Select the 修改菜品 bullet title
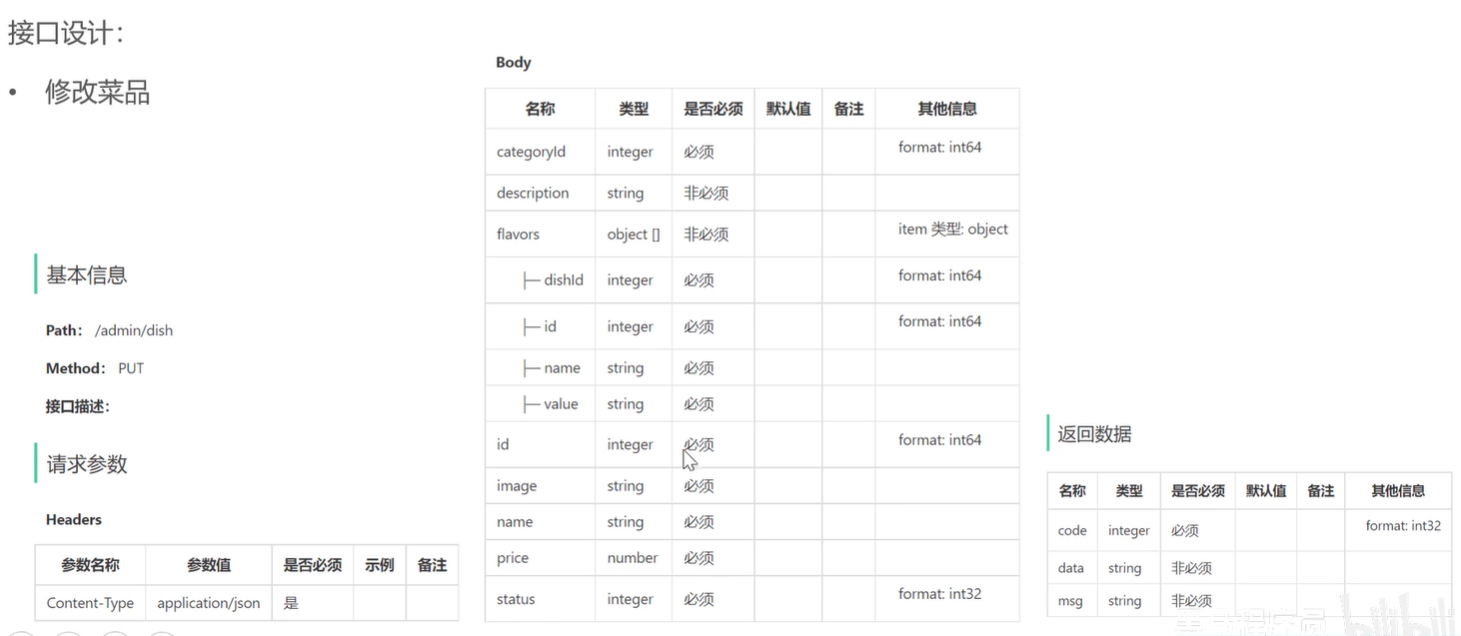 pos(97,93)
